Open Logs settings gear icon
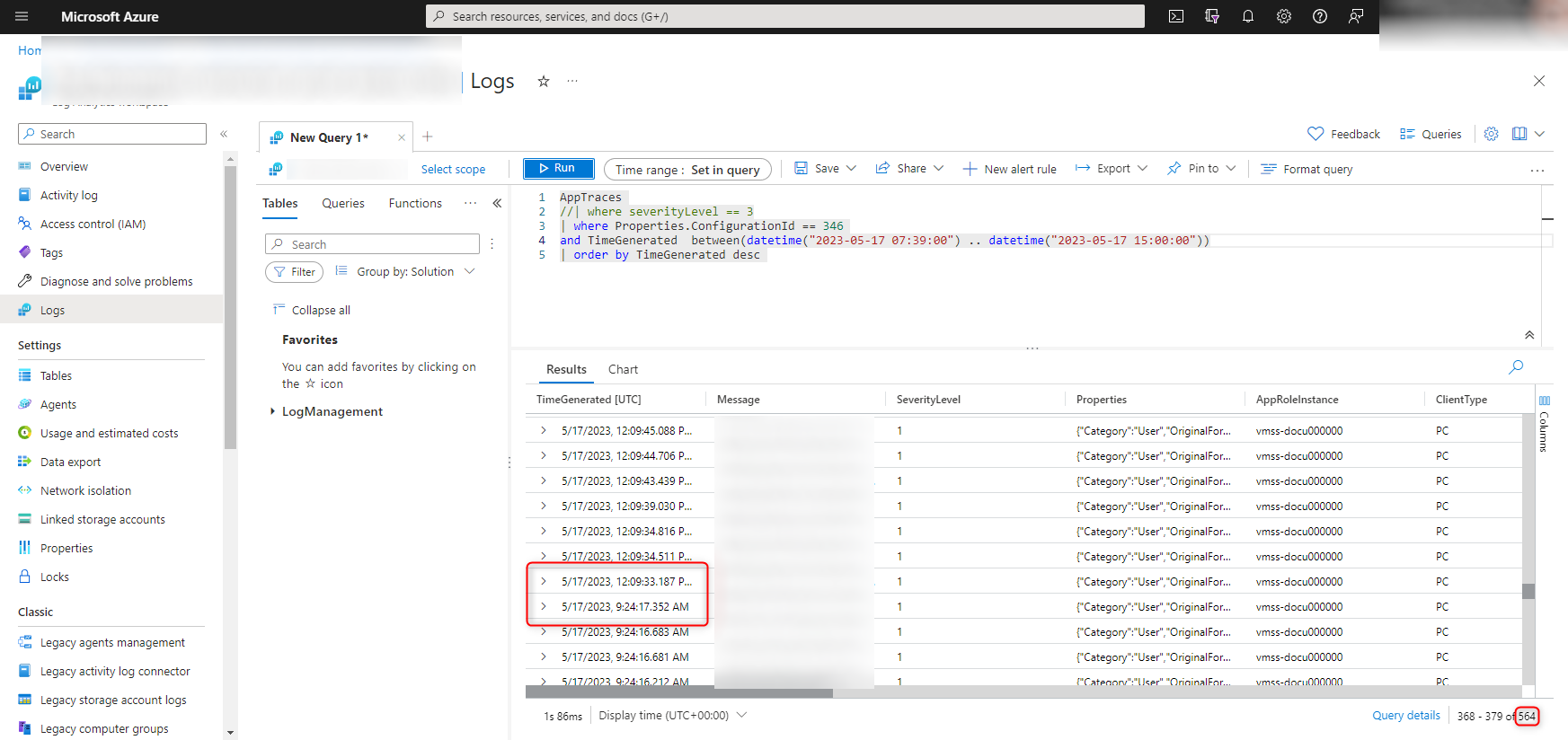The image size is (1568, 740). [x=1492, y=134]
